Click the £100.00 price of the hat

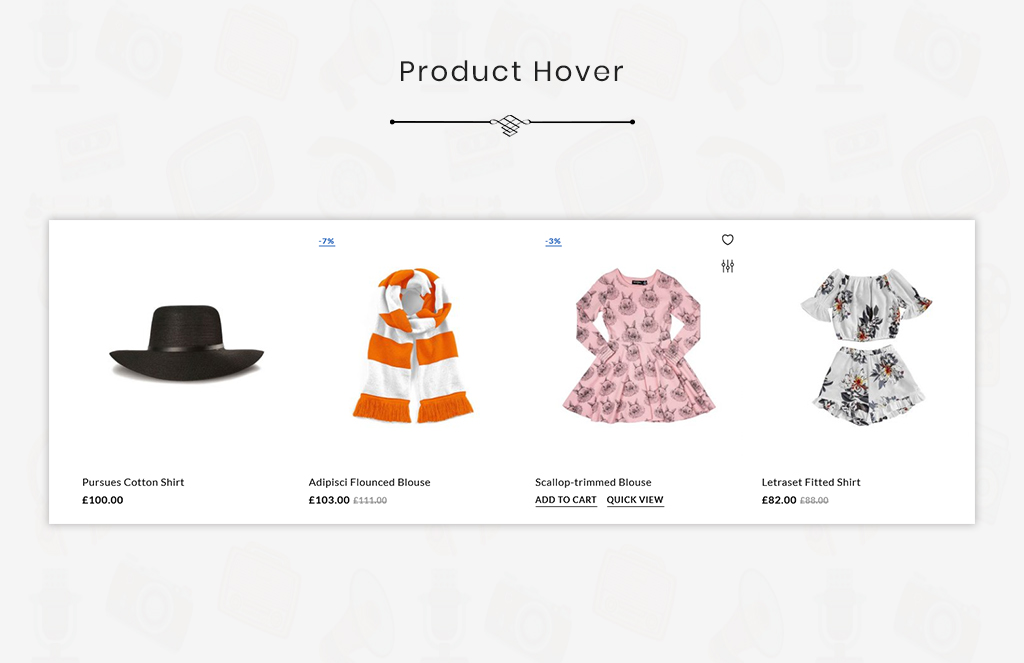point(103,500)
